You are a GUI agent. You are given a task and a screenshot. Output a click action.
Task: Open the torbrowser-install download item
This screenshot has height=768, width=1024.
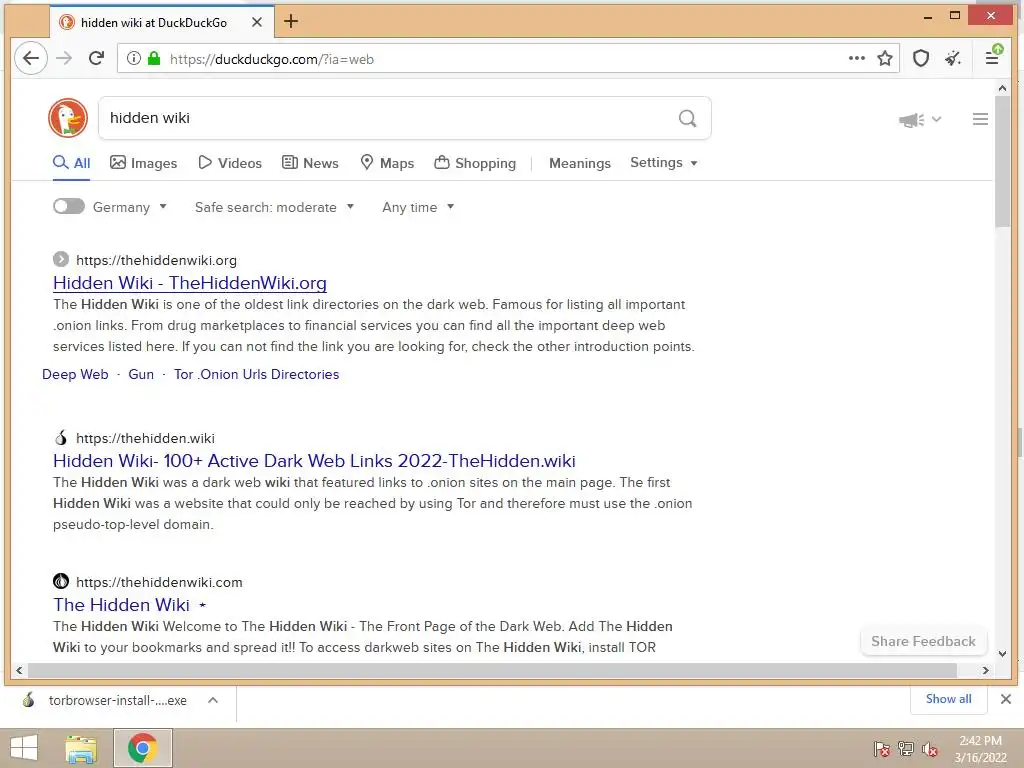(104, 700)
